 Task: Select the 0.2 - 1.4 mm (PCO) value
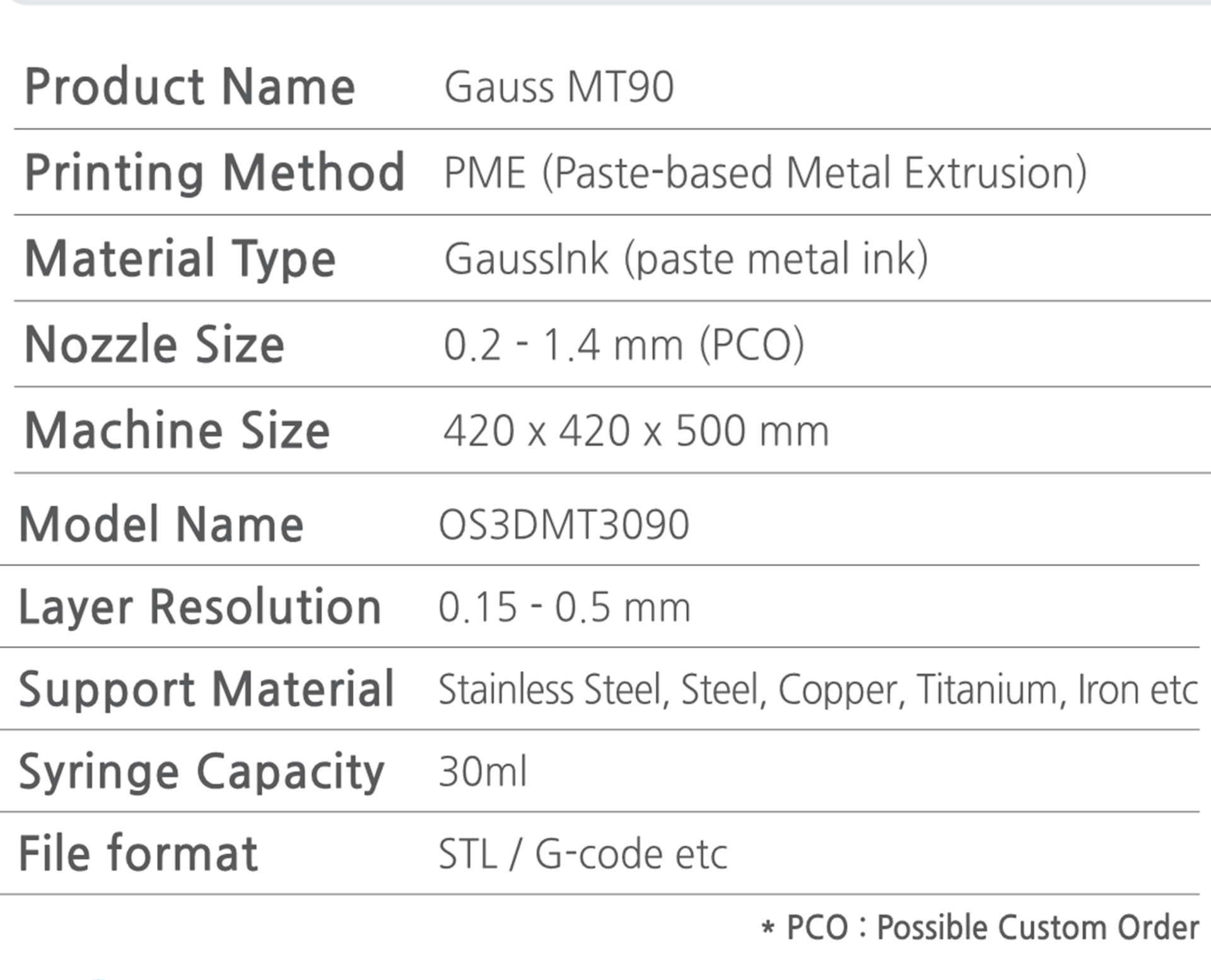point(624,345)
